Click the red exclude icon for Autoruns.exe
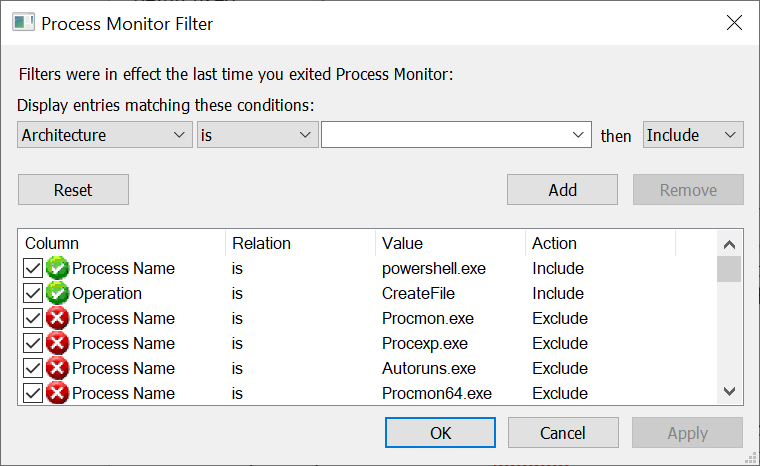760x466 pixels. (x=57, y=368)
